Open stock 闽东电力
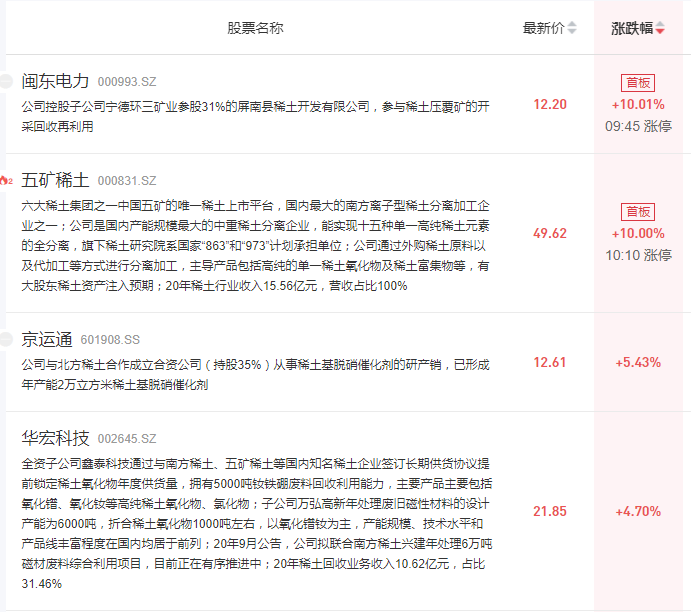 [55, 81]
